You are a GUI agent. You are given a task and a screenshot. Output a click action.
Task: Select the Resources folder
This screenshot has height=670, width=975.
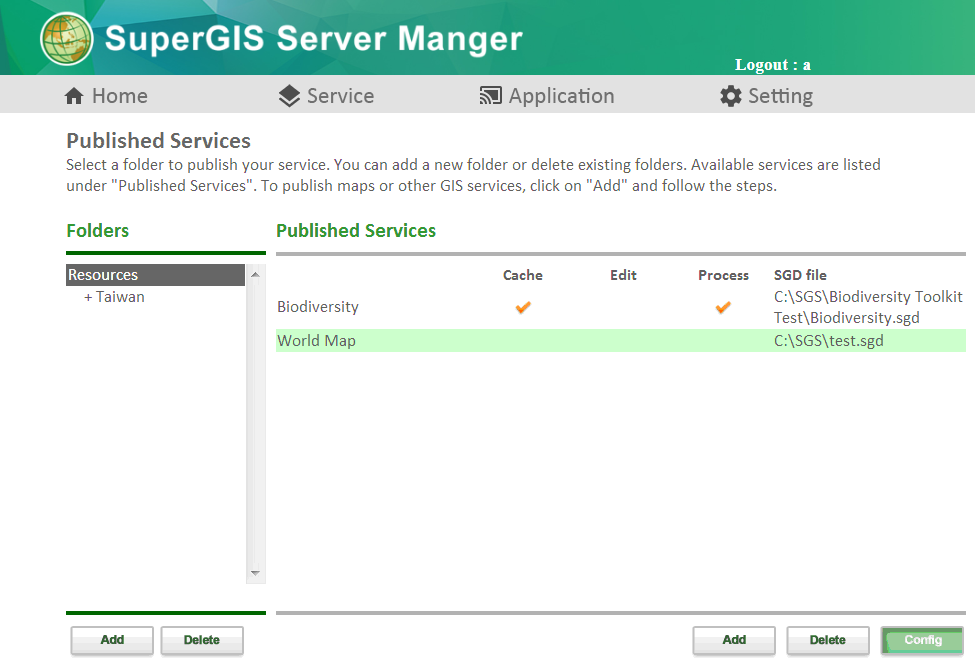pyautogui.click(x=155, y=275)
